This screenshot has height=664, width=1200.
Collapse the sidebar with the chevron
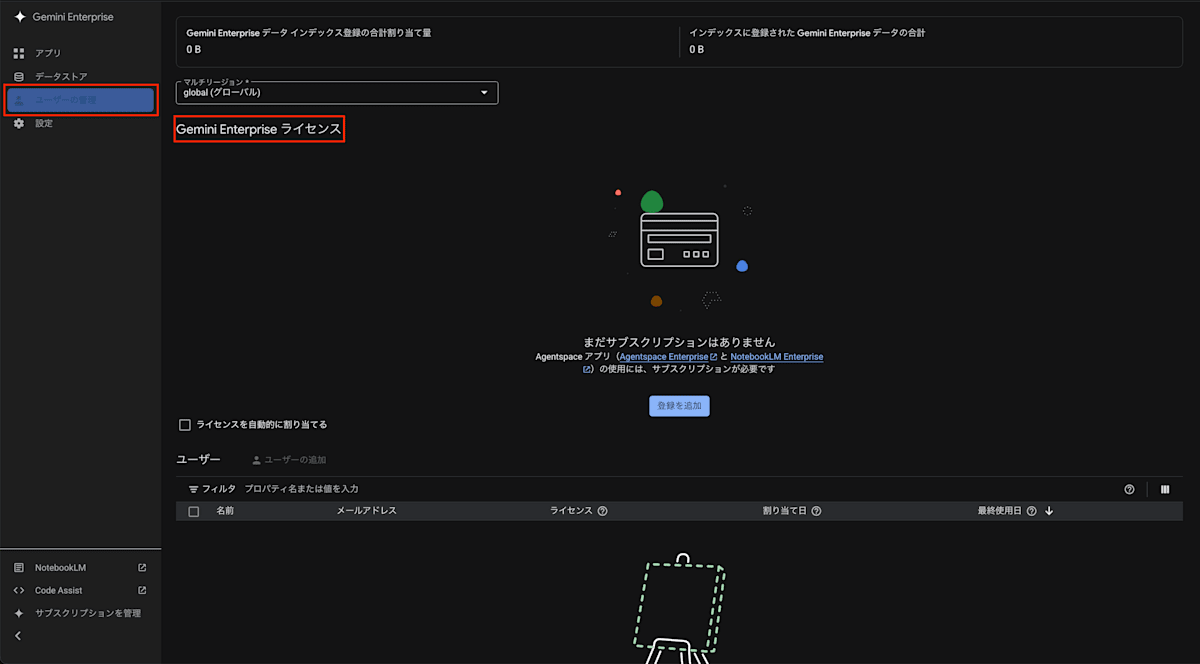18,635
